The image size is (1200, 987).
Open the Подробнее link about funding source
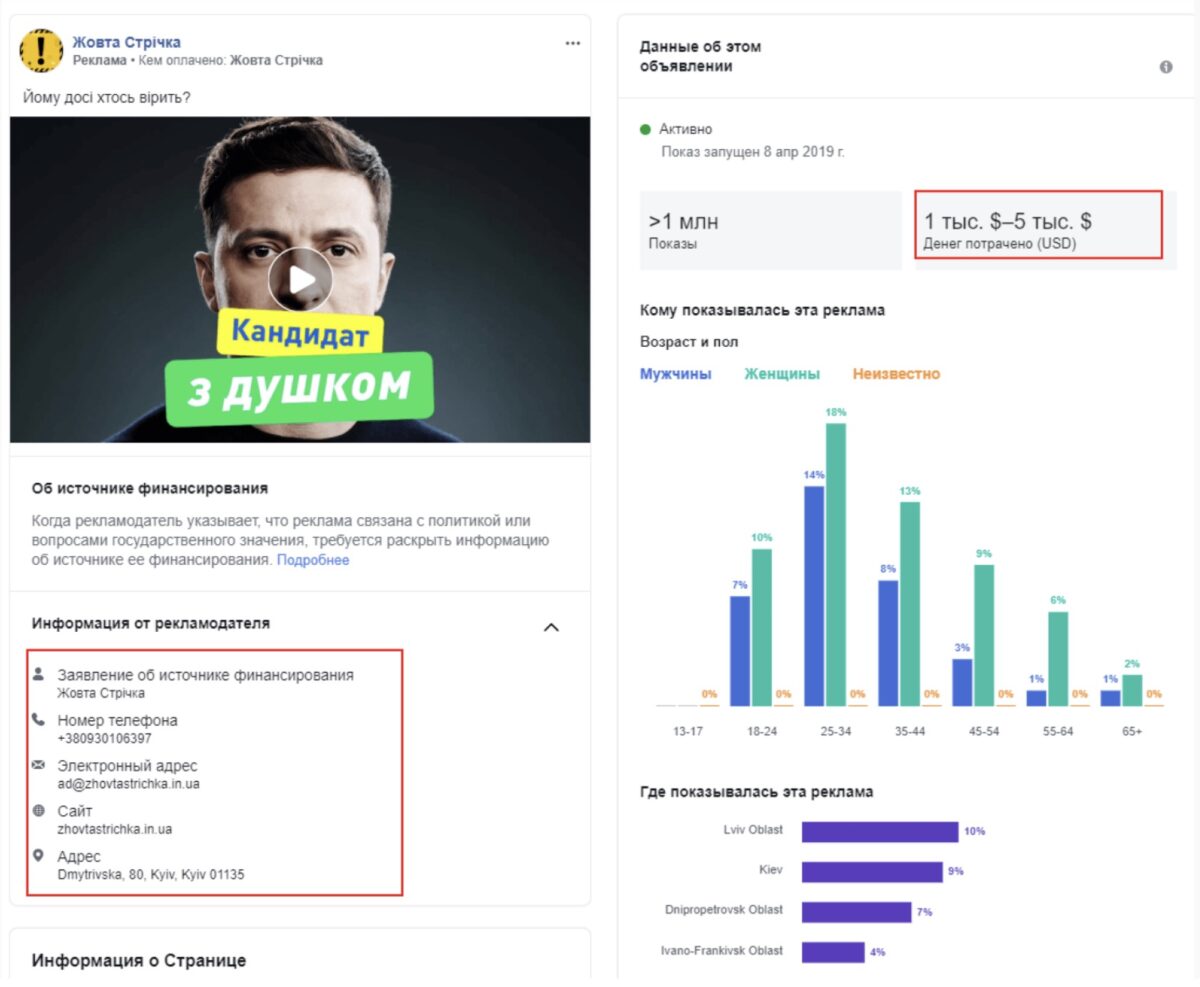pos(313,560)
